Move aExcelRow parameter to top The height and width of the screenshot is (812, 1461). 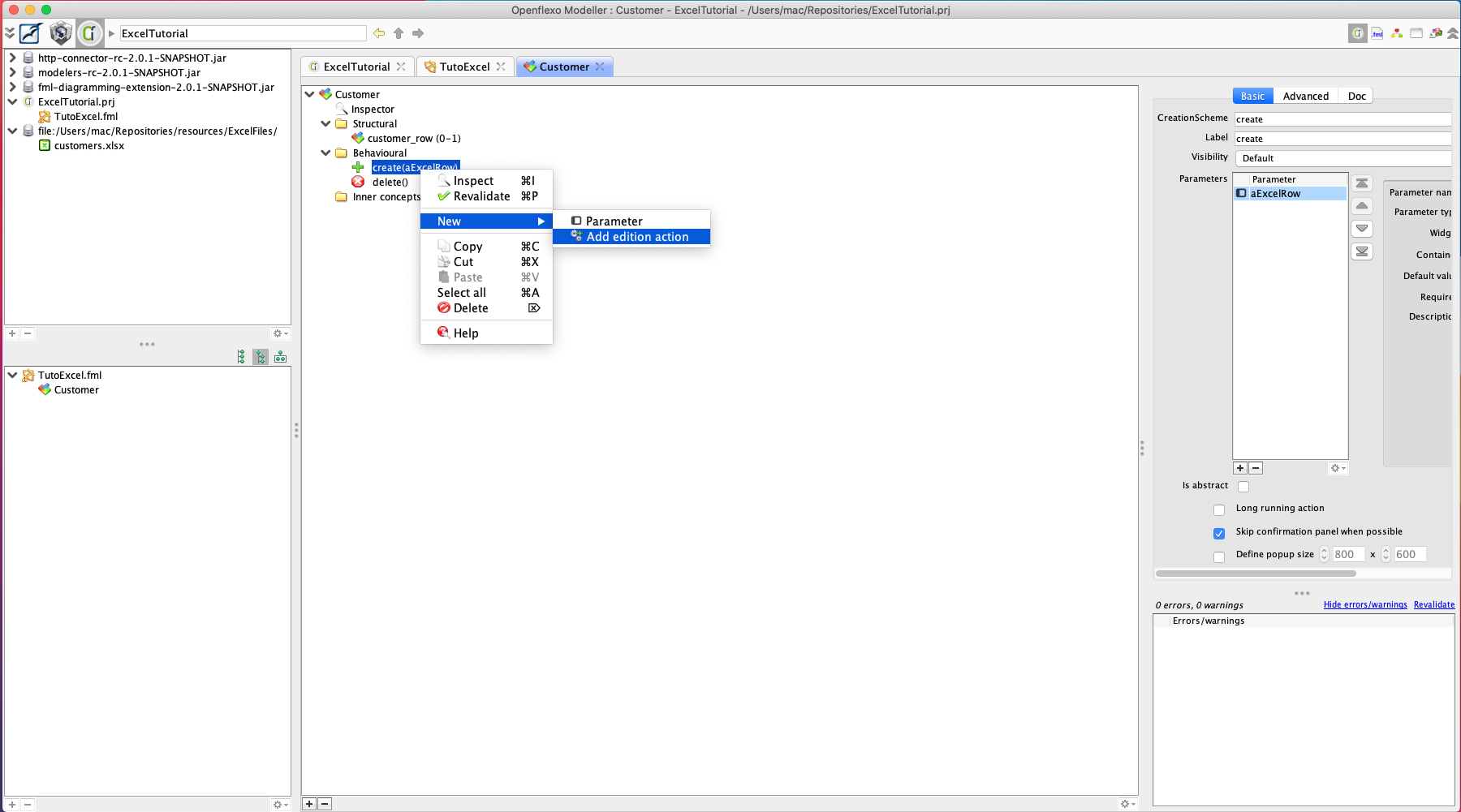point(1362,183)
